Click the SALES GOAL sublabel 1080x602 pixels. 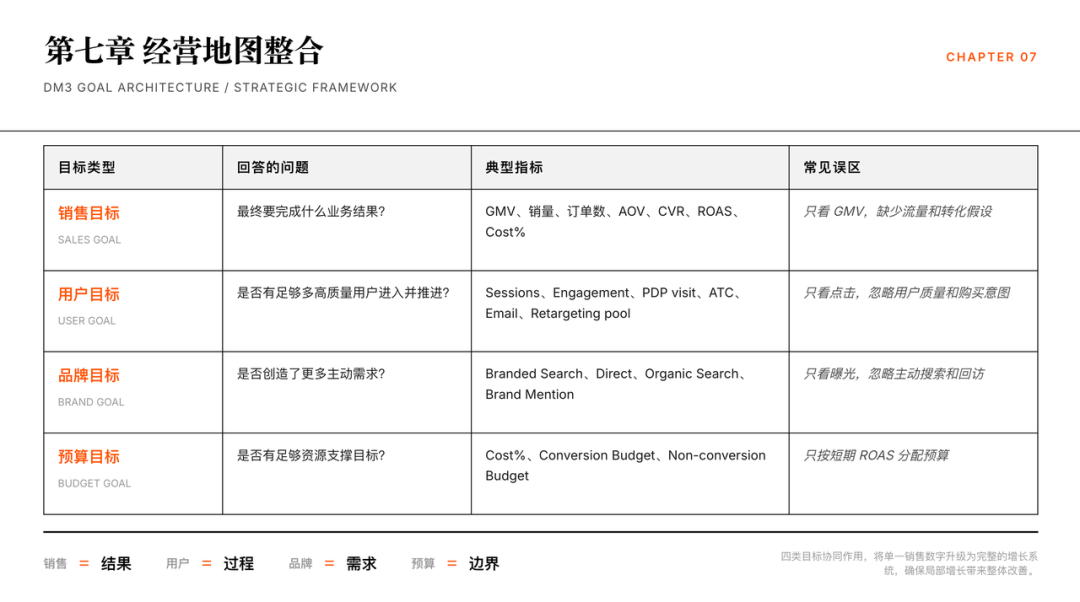tap(90, 240)
